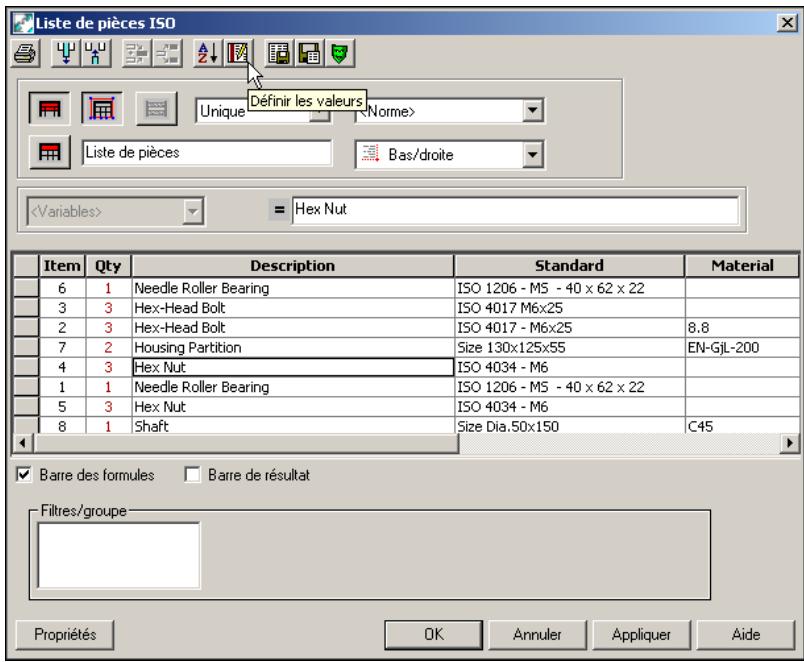Expand the <Norme> dropdown arrow
Viewport: 804px width, 662px height.
533,110
